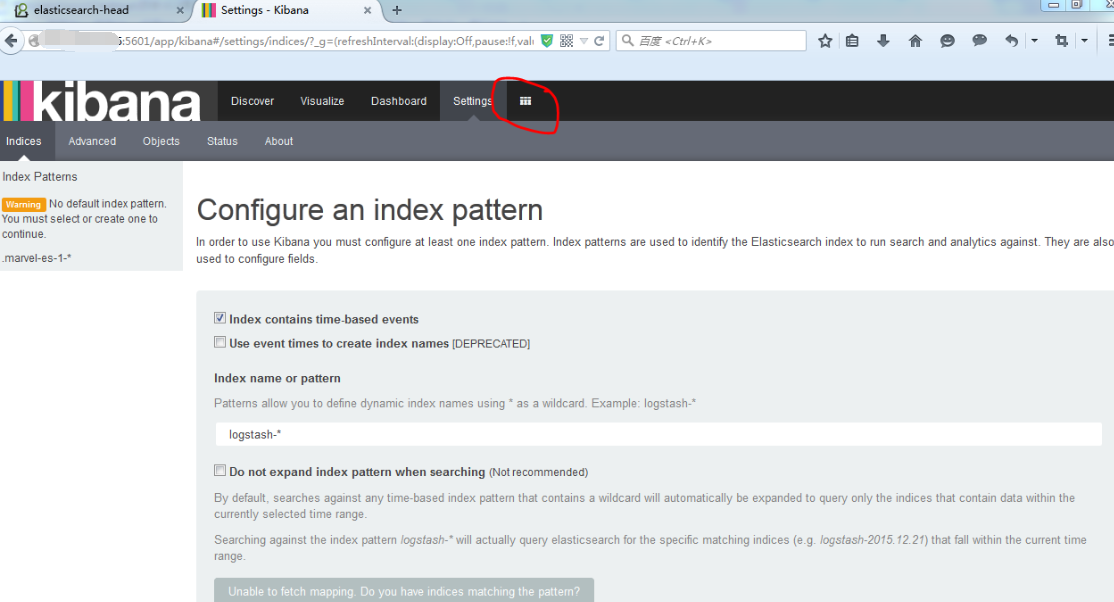Switch to the elasticsearch-head browser tab
Viewport: 1114px width, 602px height.
pos(96,11)
